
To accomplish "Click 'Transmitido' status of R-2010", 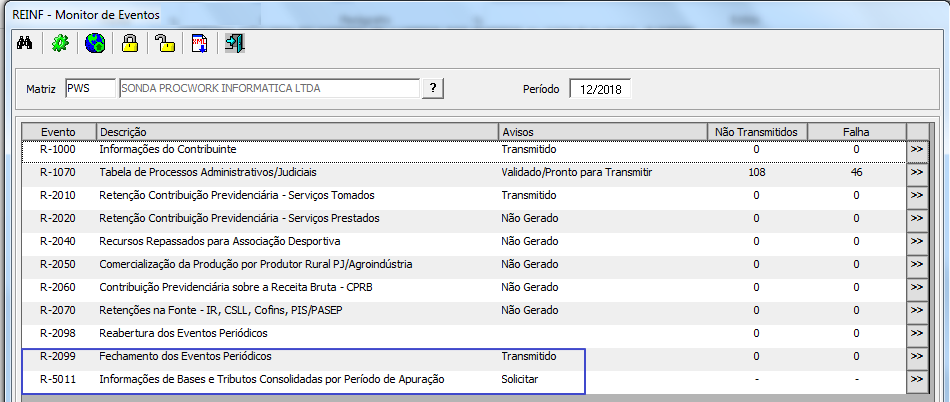I will point(529,196).
